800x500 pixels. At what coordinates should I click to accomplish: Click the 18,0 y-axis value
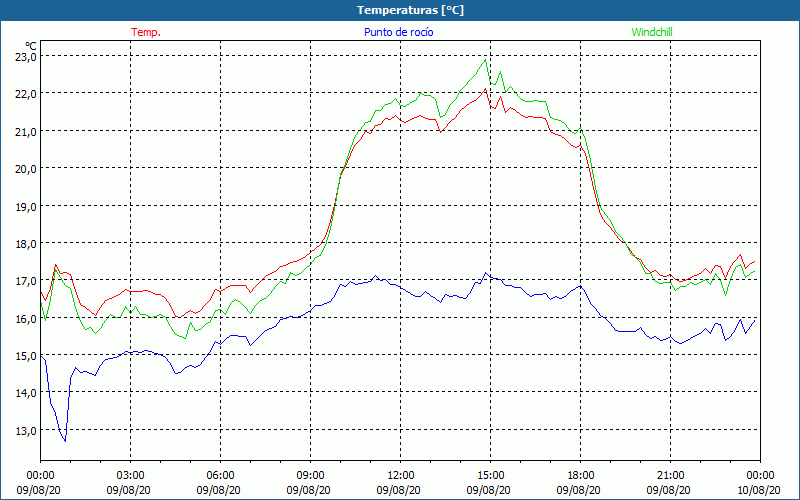coord(26,243)
